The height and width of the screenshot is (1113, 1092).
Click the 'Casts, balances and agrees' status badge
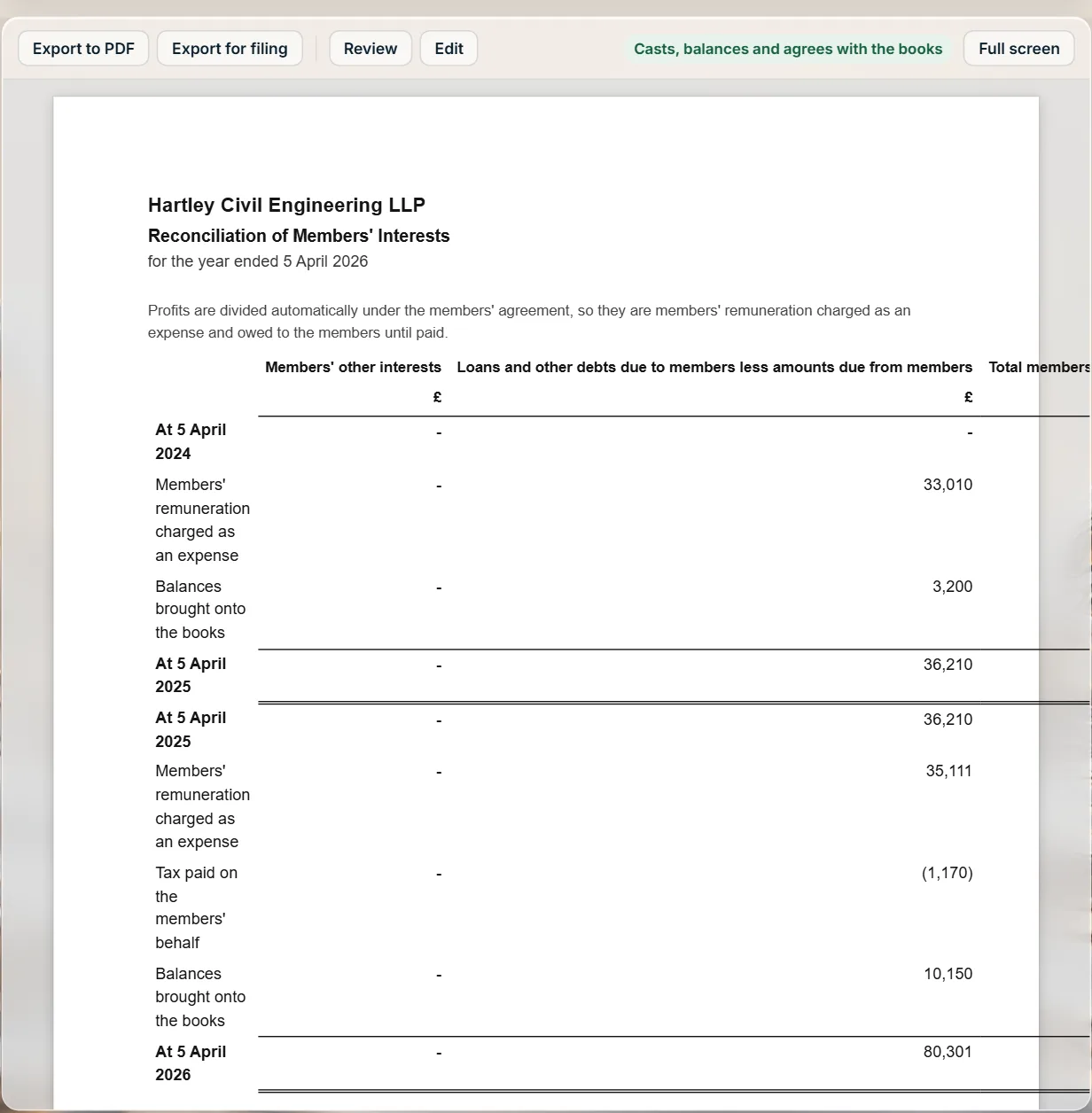[788, 49]
